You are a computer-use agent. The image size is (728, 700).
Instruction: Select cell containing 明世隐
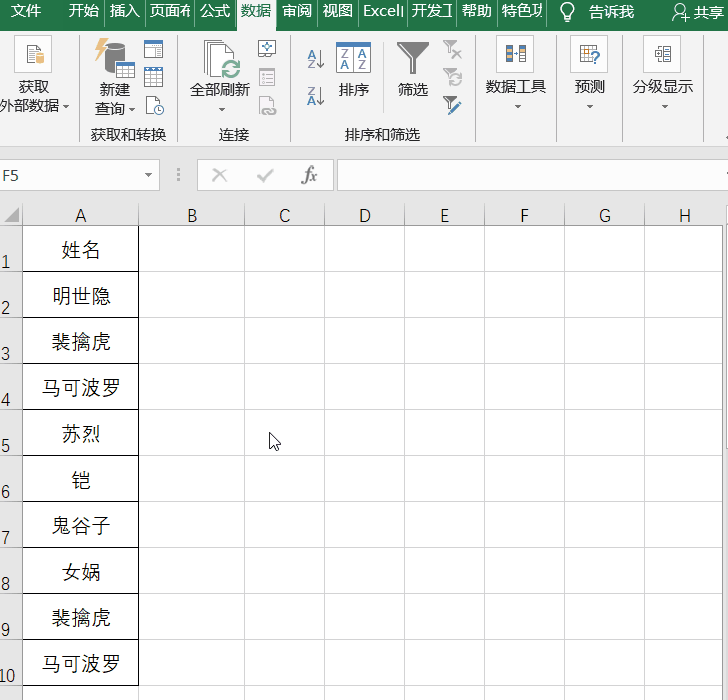tap(81, 295)
